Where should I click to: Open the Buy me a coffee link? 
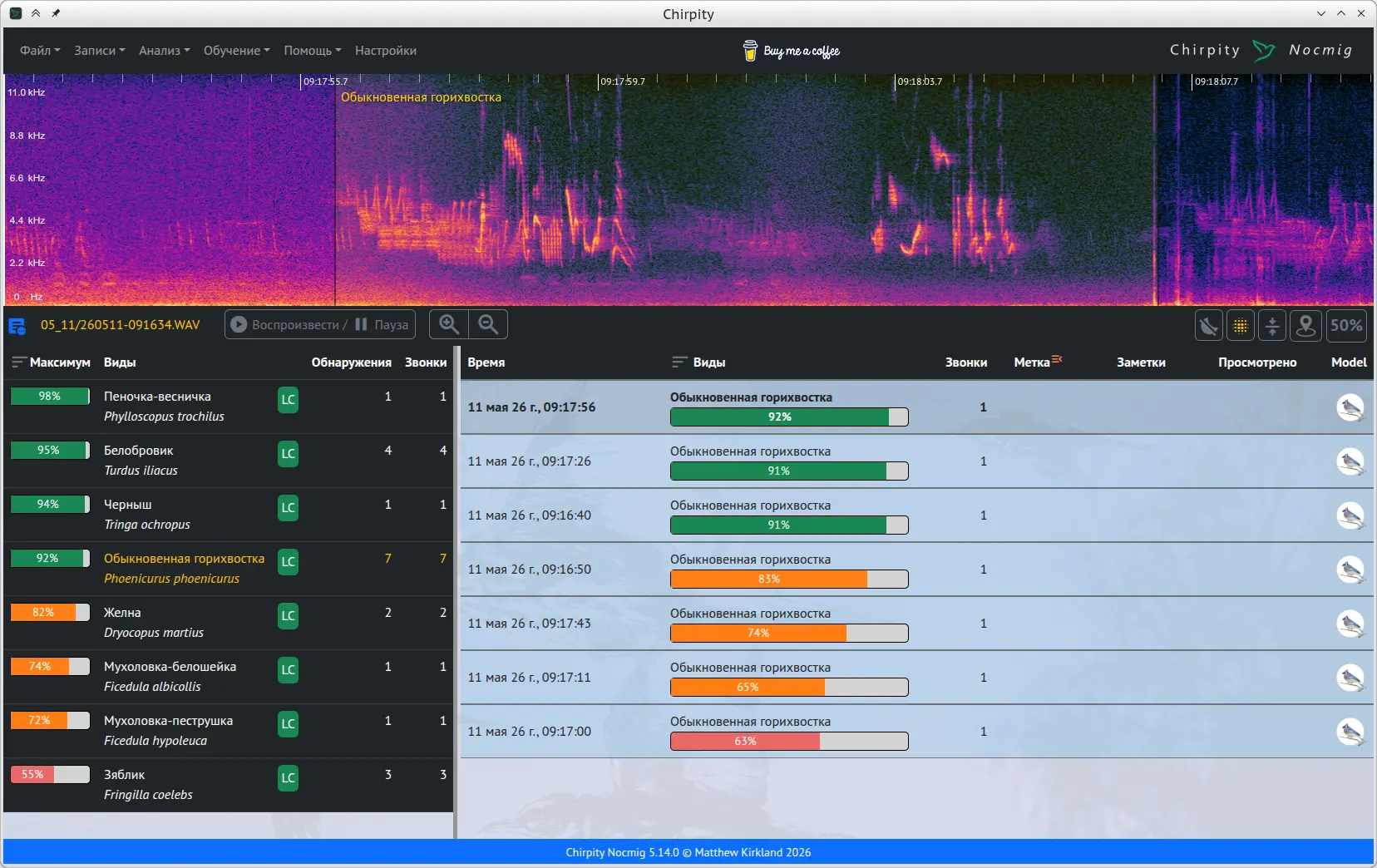[792, 51]
